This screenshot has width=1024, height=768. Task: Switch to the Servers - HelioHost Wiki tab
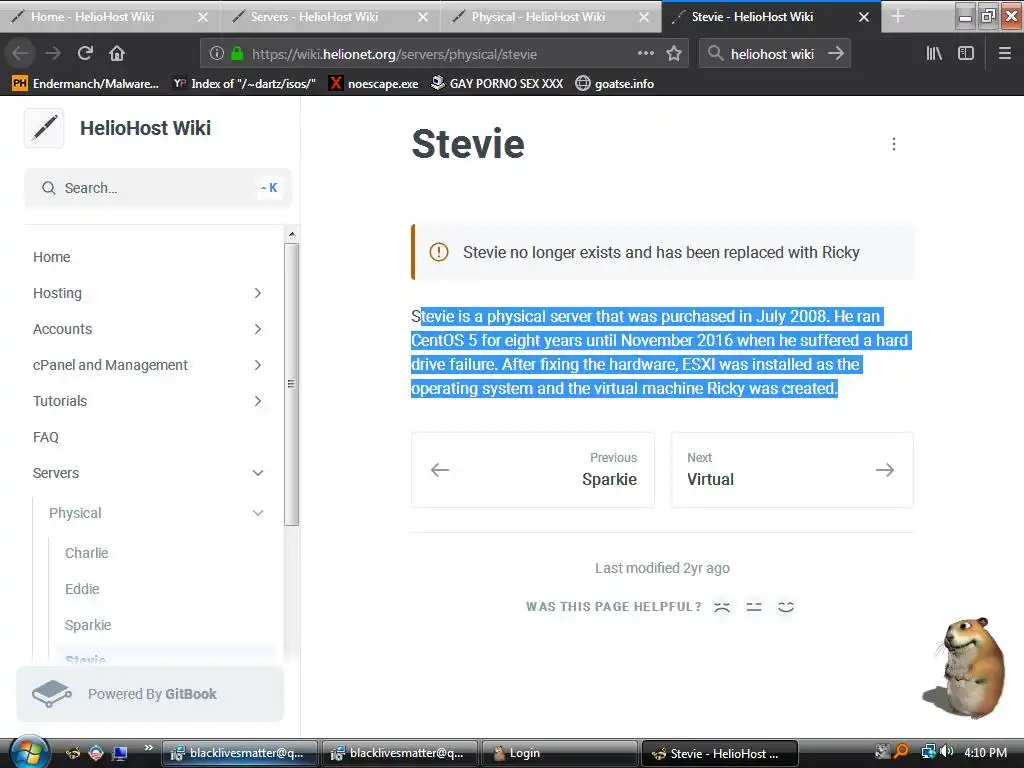coord(330,17)
